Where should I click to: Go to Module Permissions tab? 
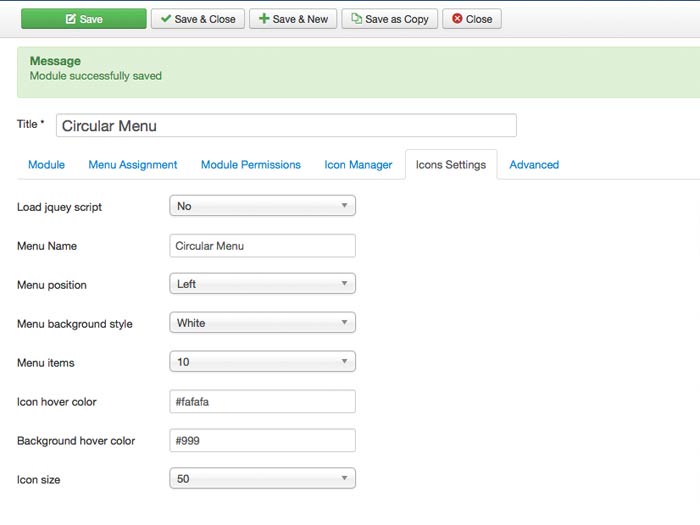[250, 165]
